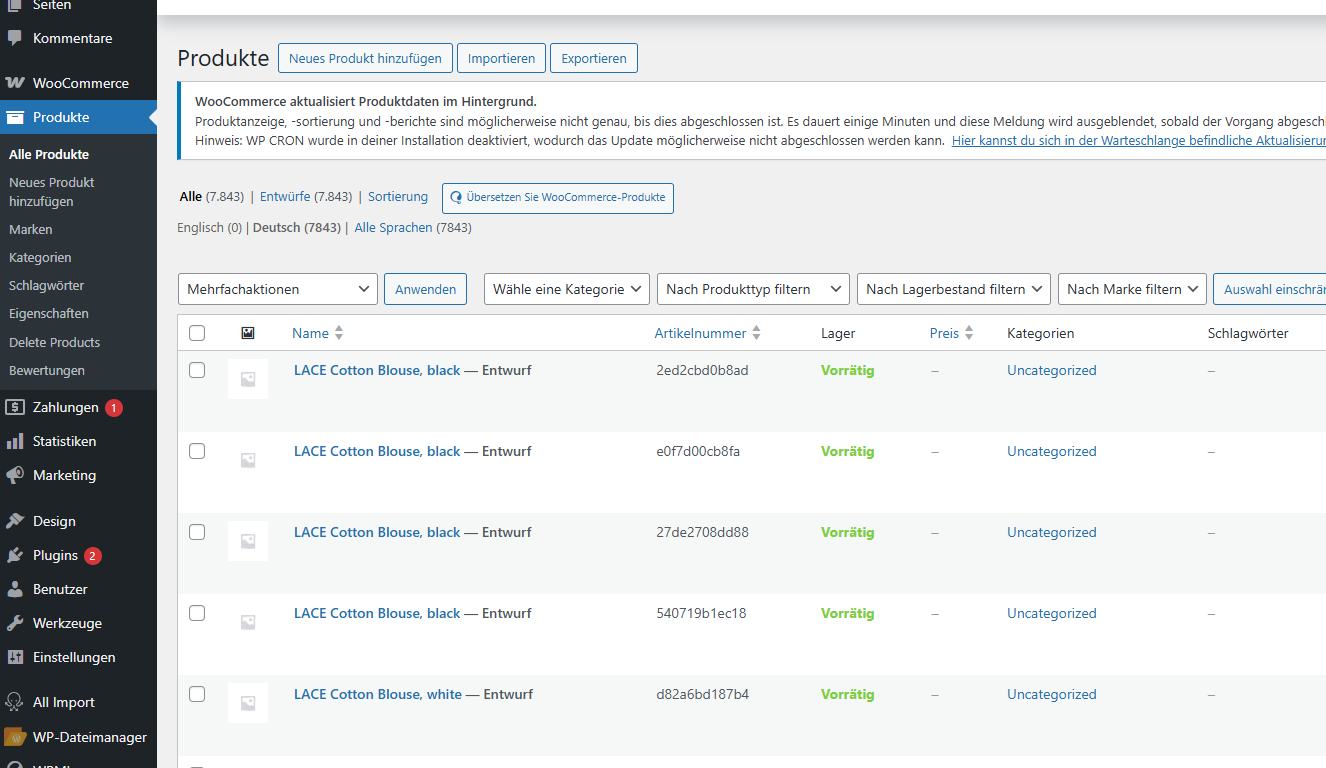1326x768 pixels.
Task: Click the Kommentare speech bubble icon
Action: pos(14,38)
